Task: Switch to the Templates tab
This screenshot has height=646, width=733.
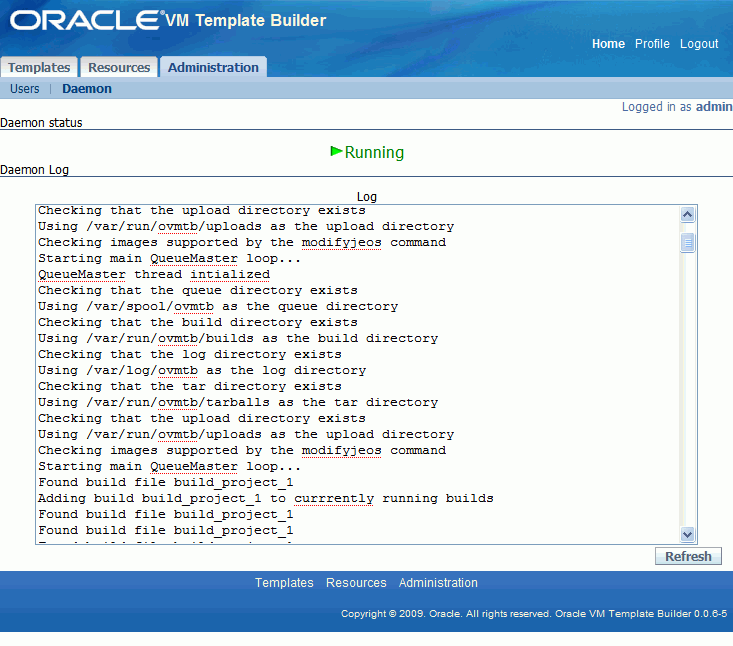Action: point(39,67)
